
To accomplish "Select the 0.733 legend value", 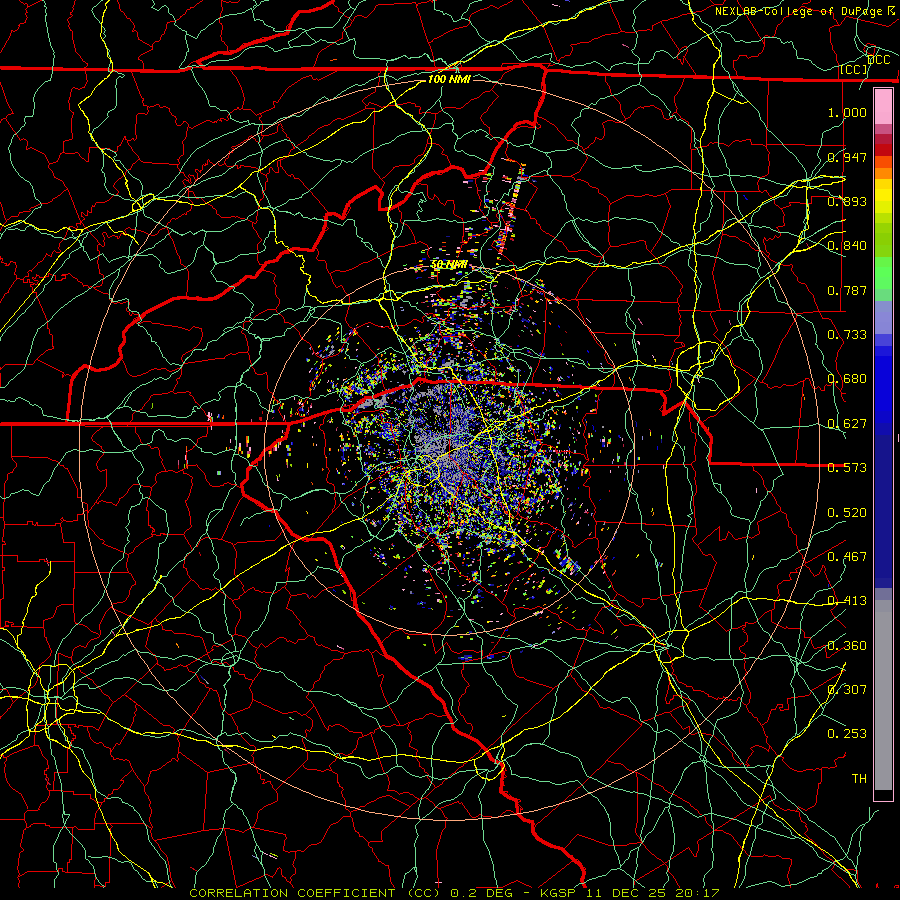I will [x=847, y=335].
